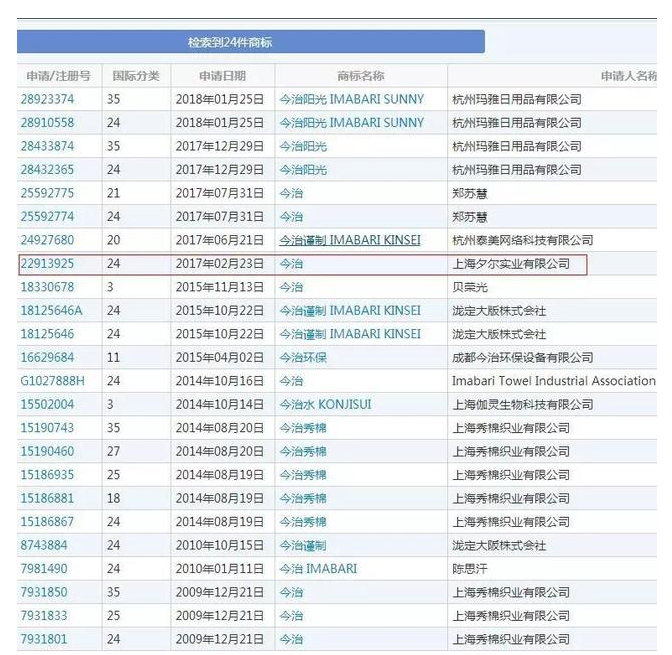Click registration number 18330678

point(47,287)
